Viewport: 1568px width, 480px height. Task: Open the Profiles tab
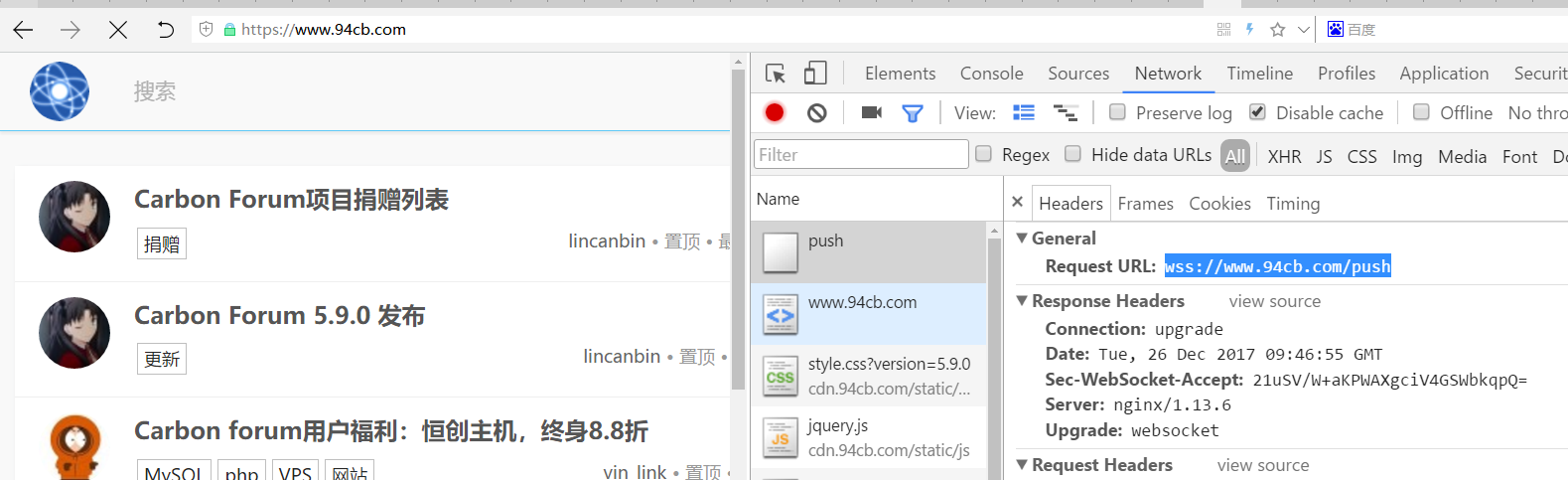click(x=1347, y=74)
